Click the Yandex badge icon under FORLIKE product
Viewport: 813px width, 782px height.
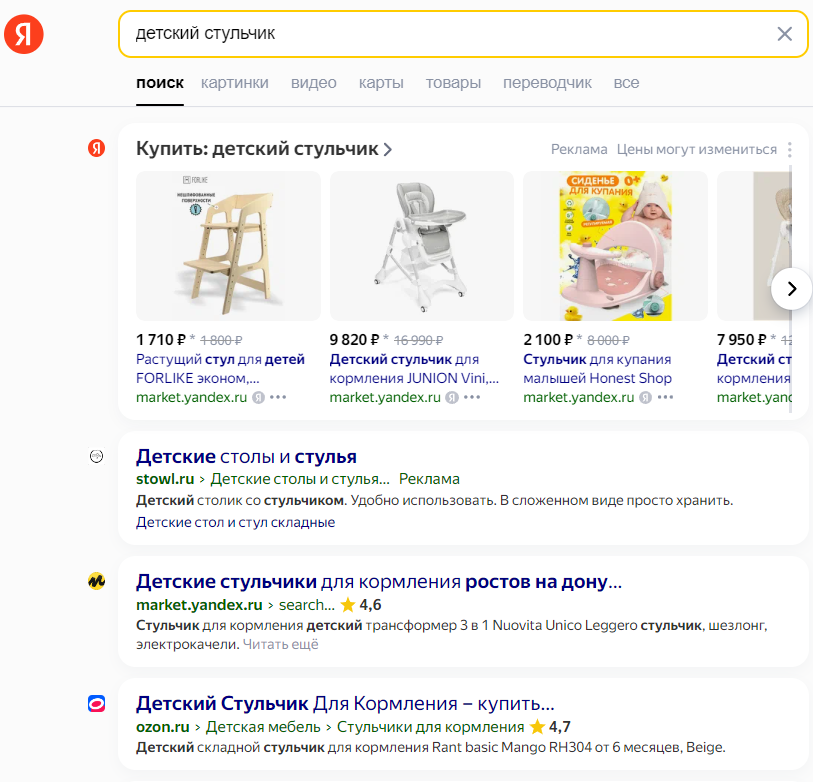258,398
